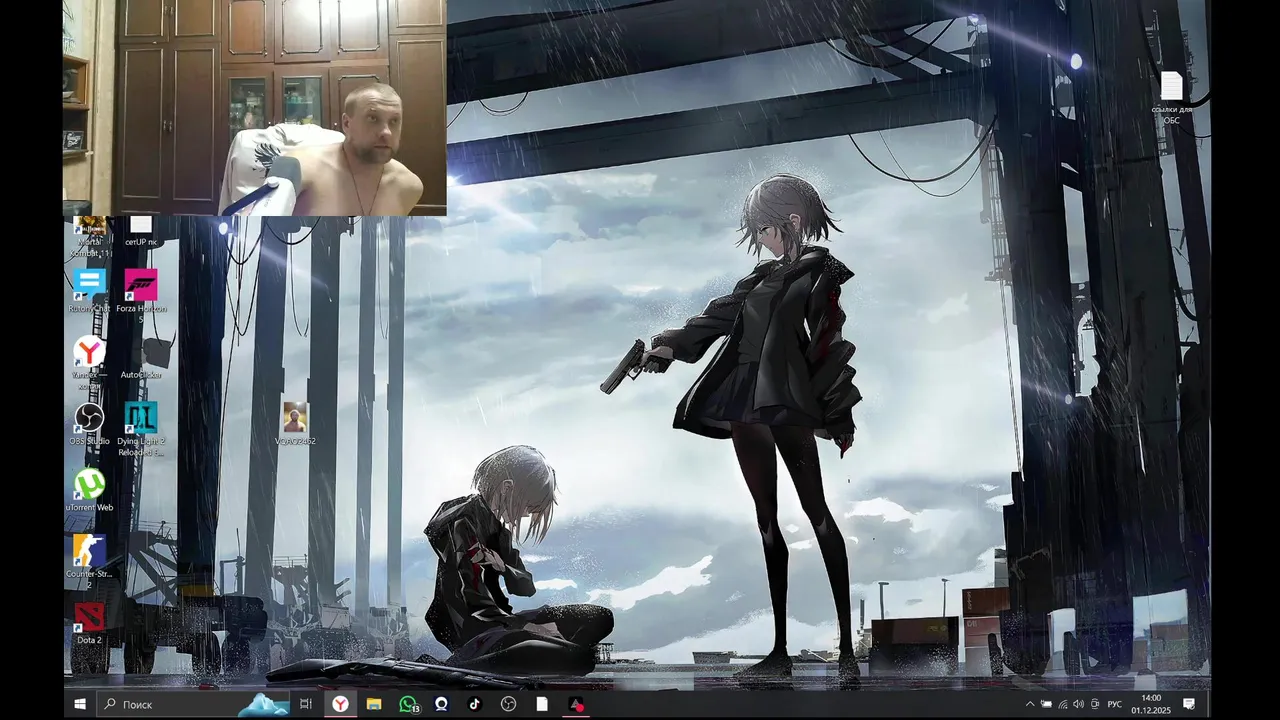The height and width of the screenshot is (720, 1280).
Task: Click the battery power icon in the tray
Action: [x=1046, y=704]
